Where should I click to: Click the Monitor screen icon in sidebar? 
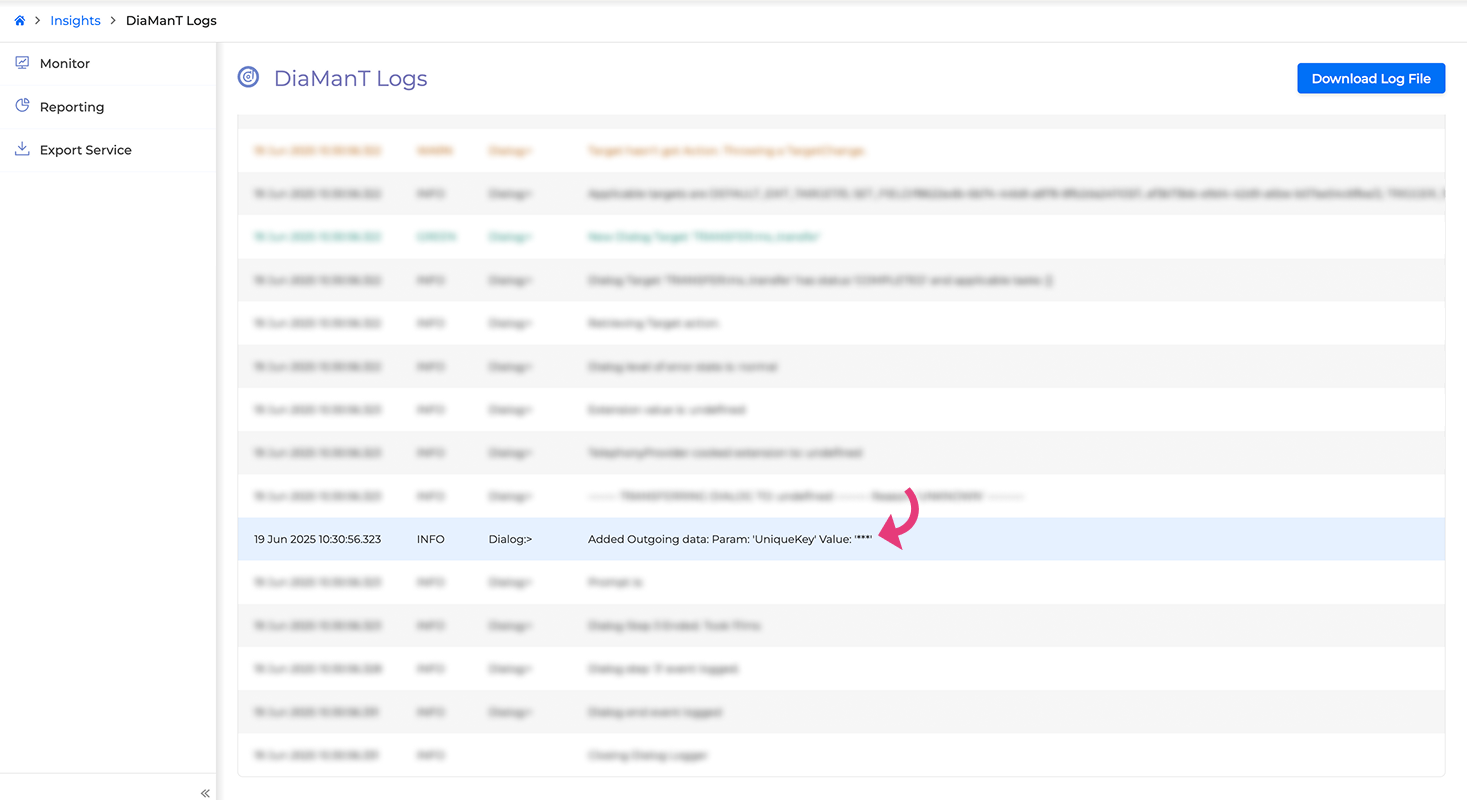(22, 63)
